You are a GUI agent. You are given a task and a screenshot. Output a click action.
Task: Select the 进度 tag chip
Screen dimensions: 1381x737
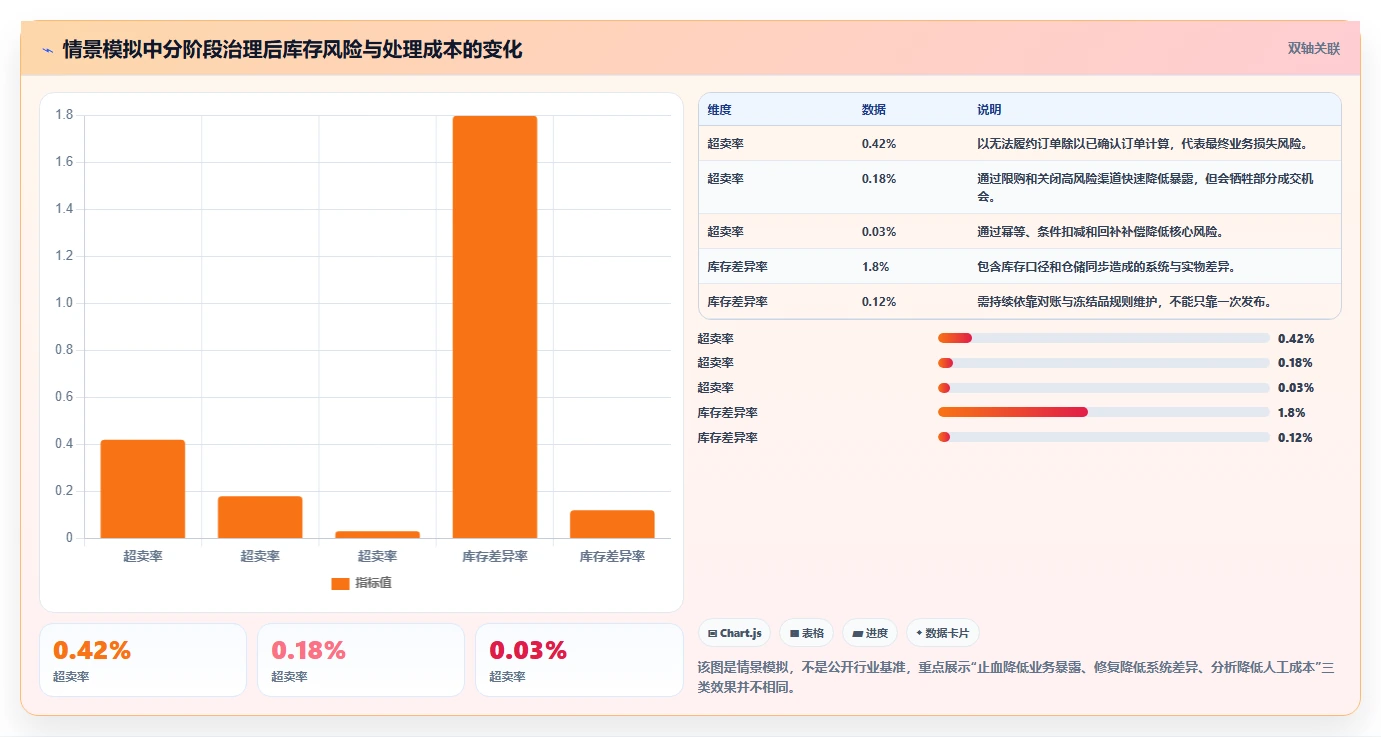(x=870, y=633)
